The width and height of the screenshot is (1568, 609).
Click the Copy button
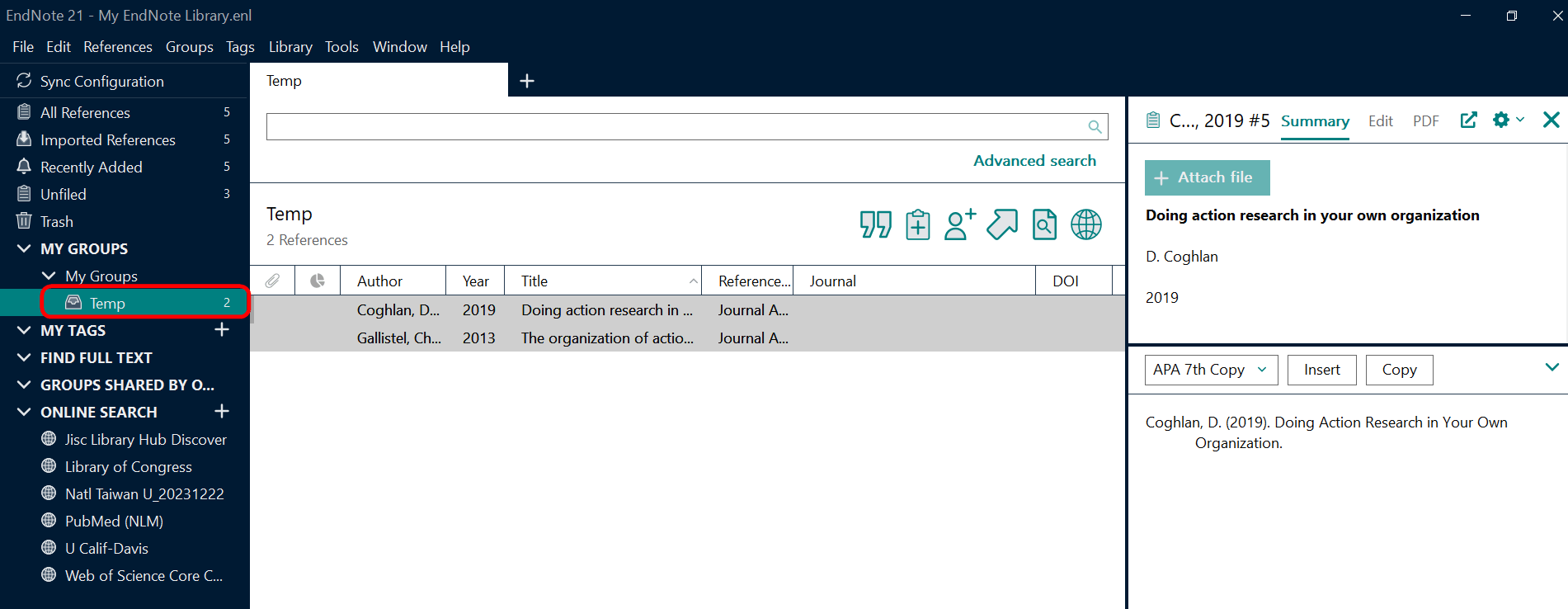pos(1399,370)
